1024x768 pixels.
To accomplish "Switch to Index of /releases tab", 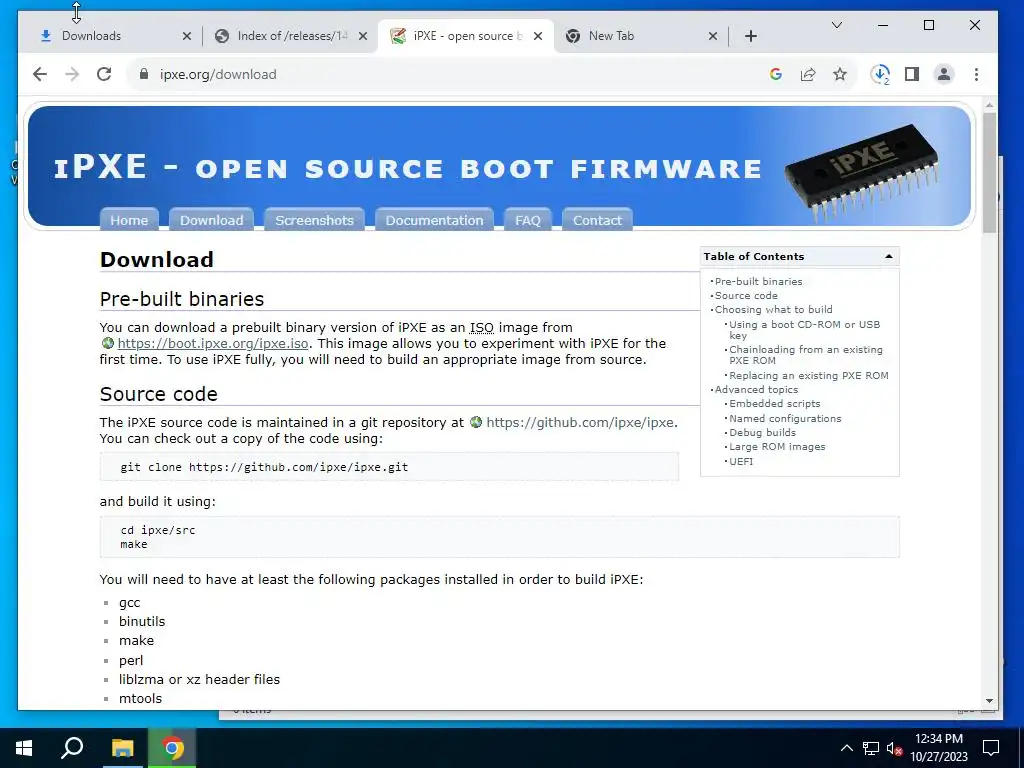I will tap(290, 37).
